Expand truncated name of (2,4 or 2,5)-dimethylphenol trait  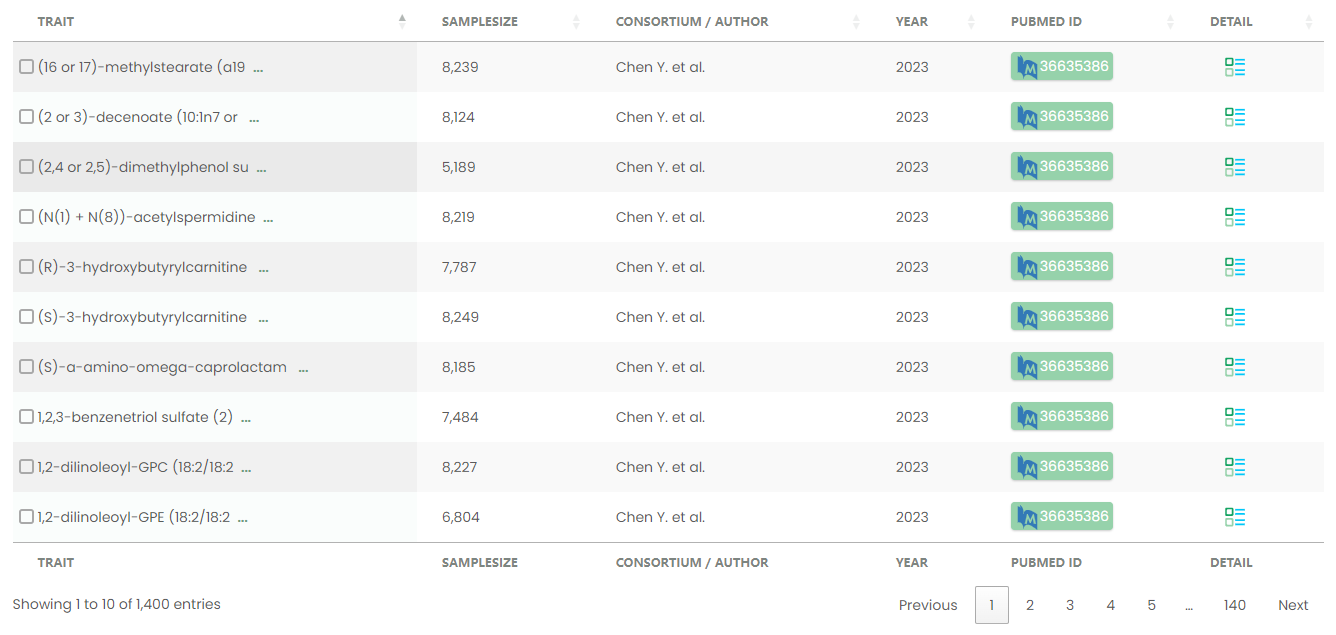[261, 168]
